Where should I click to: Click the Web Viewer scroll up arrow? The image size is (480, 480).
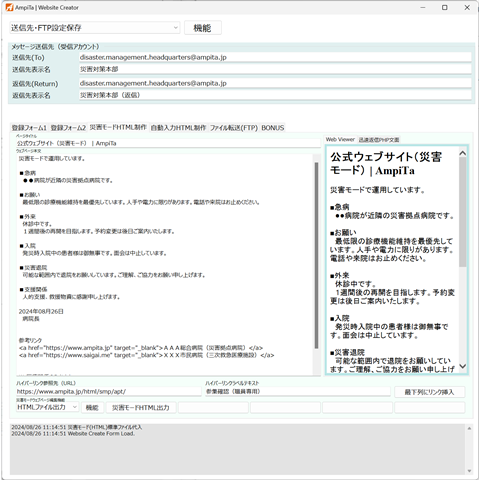coord(463,153)
